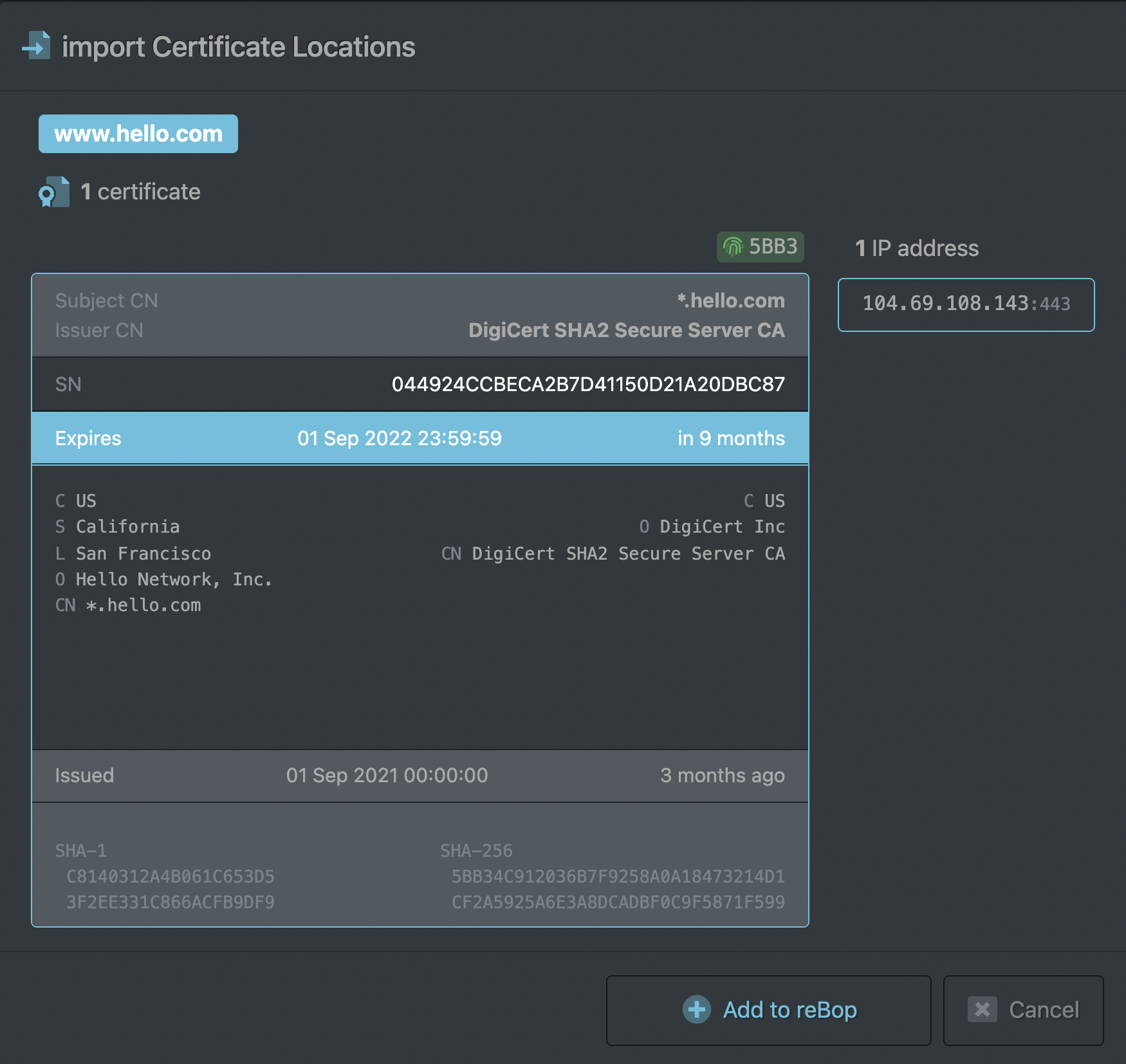Click the certificate ribbon icon
Screen dimensions: 1126x1064
tap(53, 191)
